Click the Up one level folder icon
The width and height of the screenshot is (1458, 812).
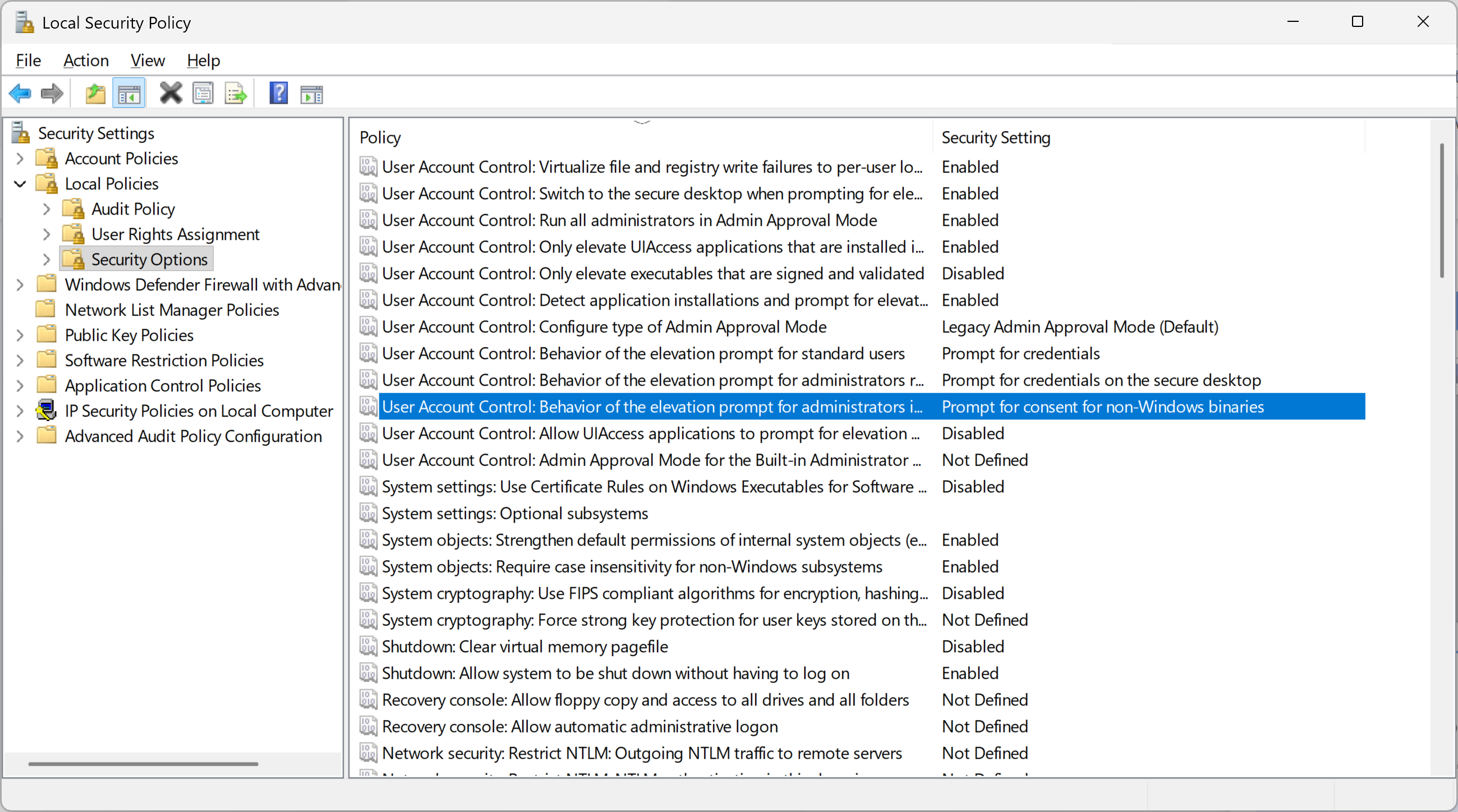(95, 93)
